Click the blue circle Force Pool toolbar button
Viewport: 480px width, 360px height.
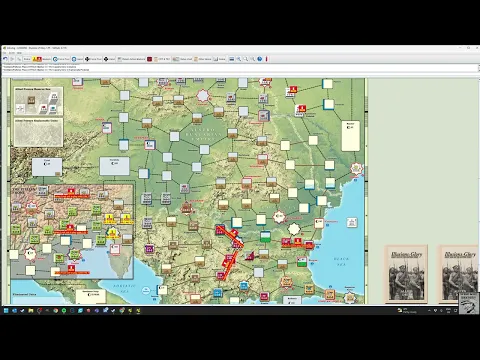tap(61, 59)
